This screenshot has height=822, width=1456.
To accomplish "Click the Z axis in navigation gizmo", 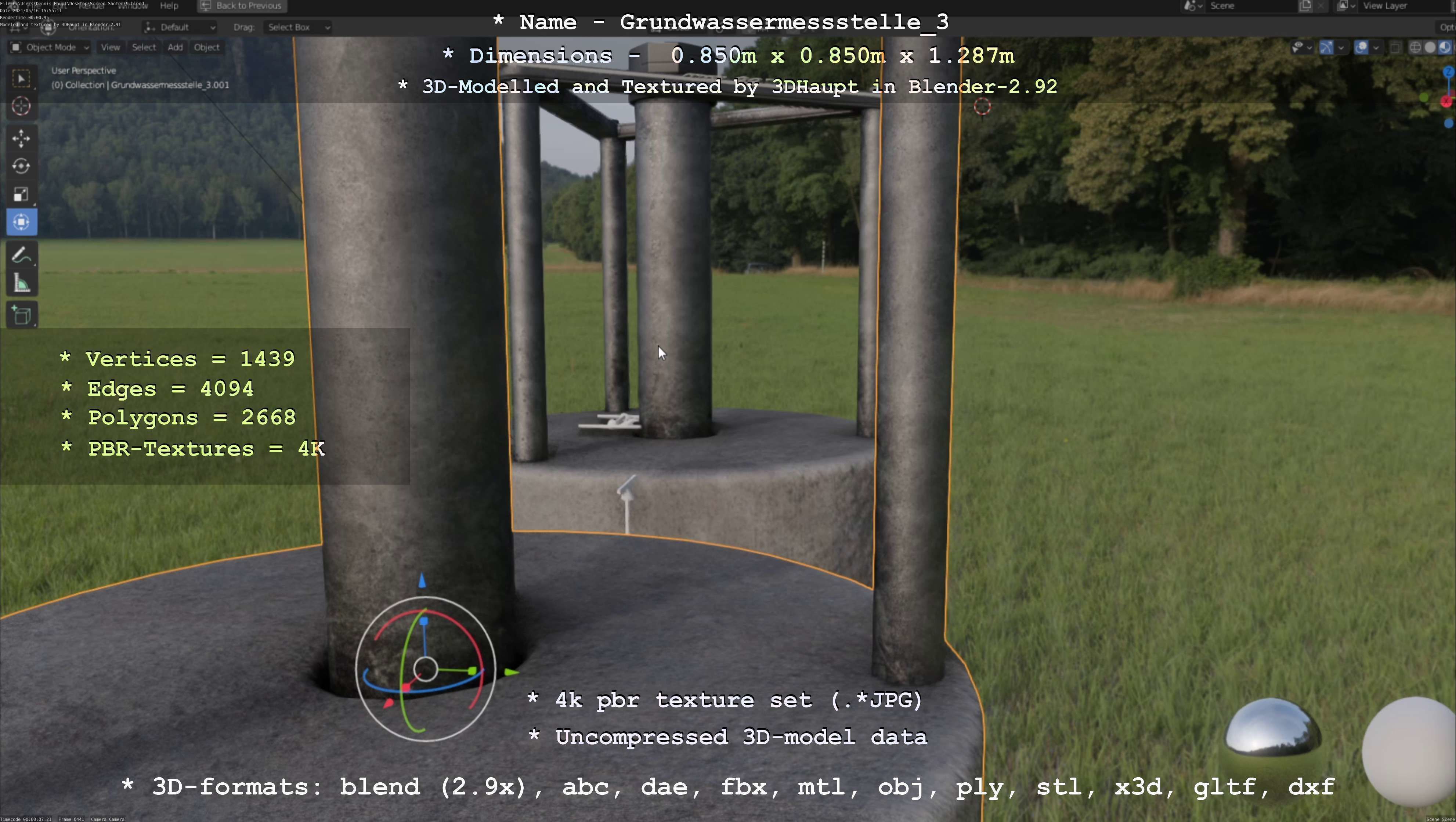I will pos(1449,72).
